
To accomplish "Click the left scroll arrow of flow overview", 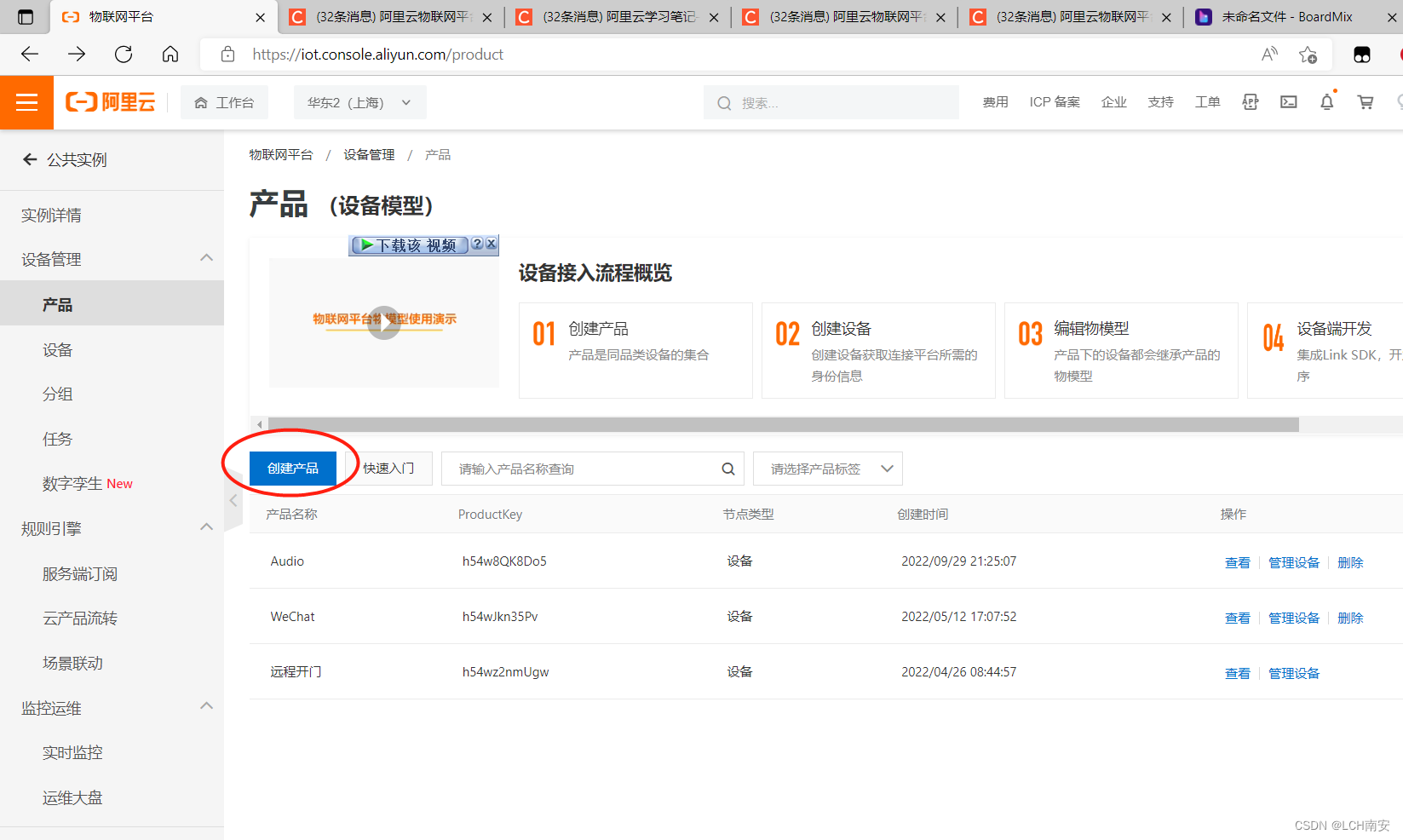I will pos(260,424).
